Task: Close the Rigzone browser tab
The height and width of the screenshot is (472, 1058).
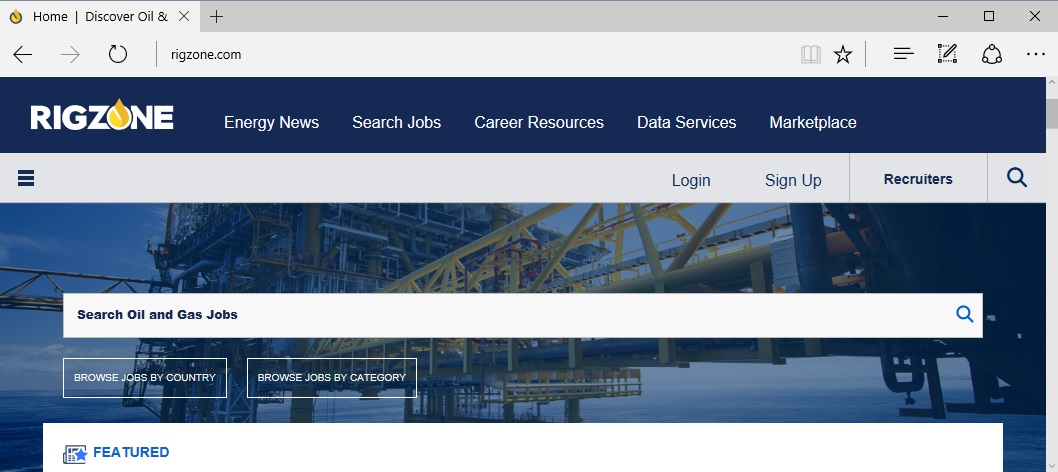Action: click(x=184, y=16)
